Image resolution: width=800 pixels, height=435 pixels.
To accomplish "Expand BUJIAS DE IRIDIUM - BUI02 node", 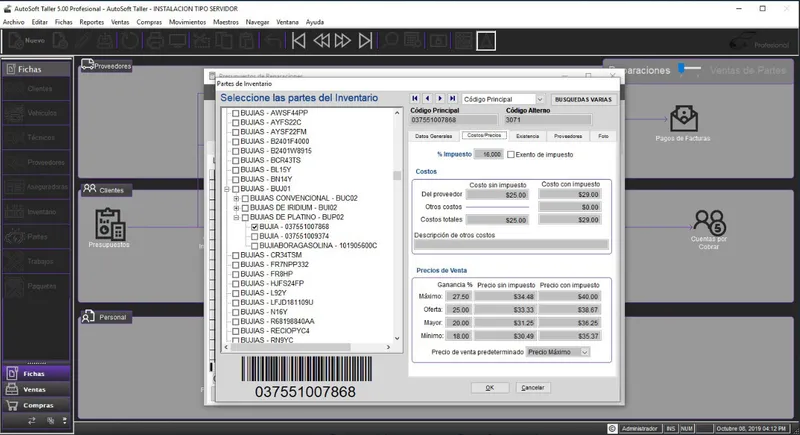I will [x=236, y=208].
